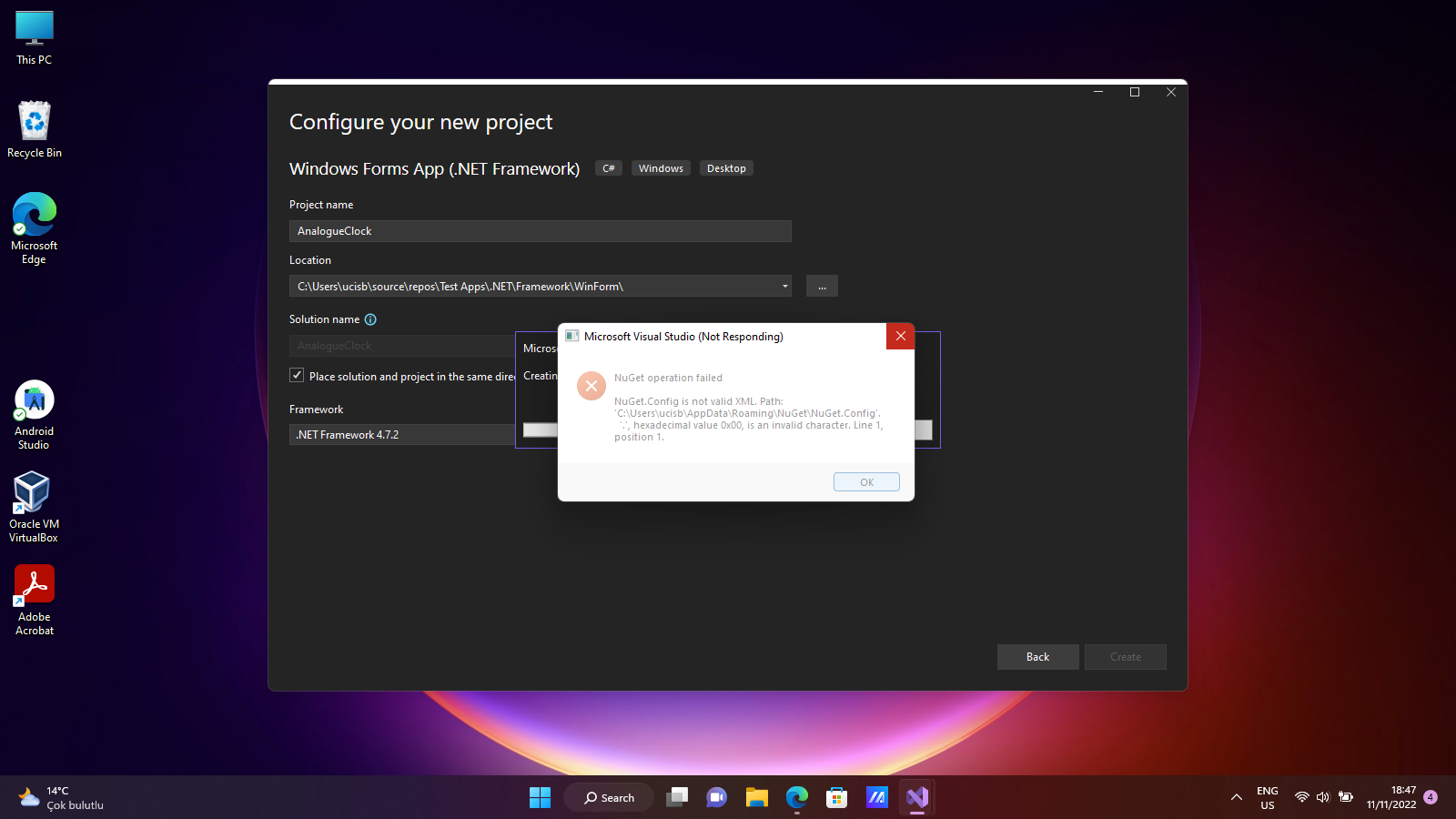Click the taskbar Search box

[609, 797]
